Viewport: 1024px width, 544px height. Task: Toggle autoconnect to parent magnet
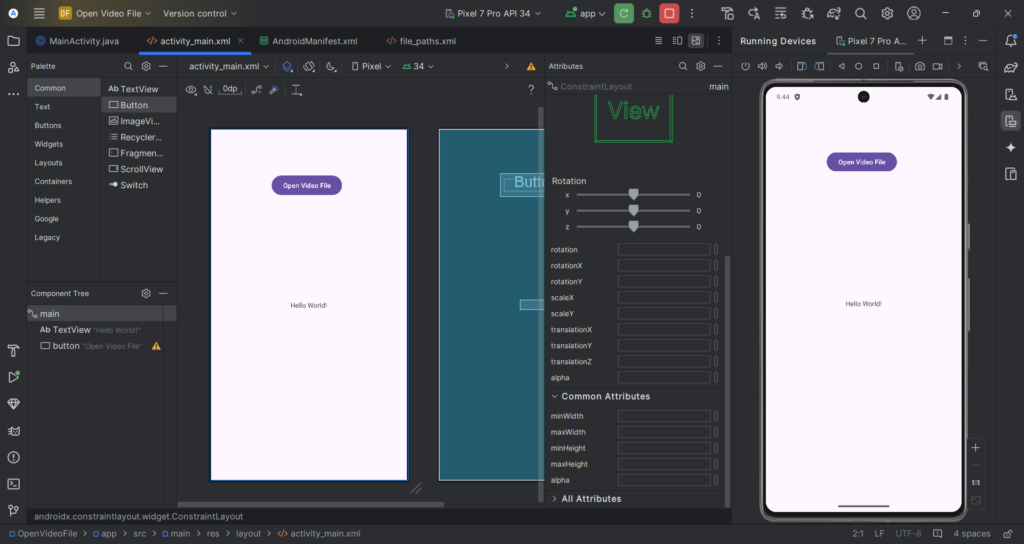[208, 89]
